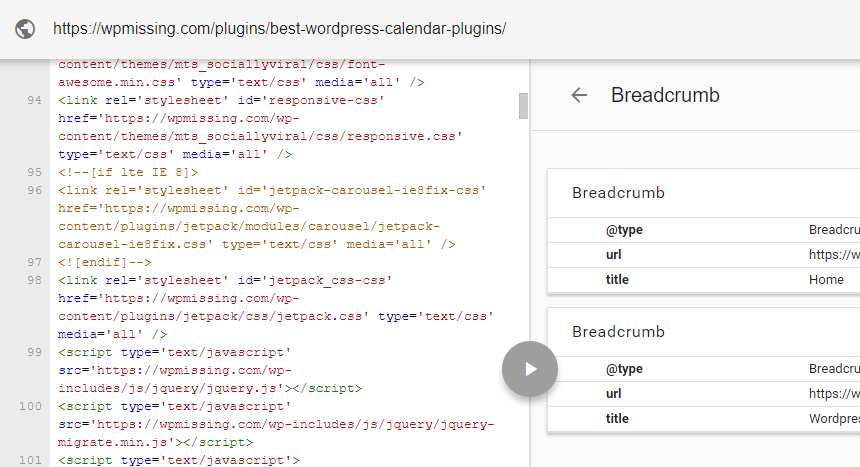Click the jquery-migrate.min.js code line

click(x=156, y=442)
